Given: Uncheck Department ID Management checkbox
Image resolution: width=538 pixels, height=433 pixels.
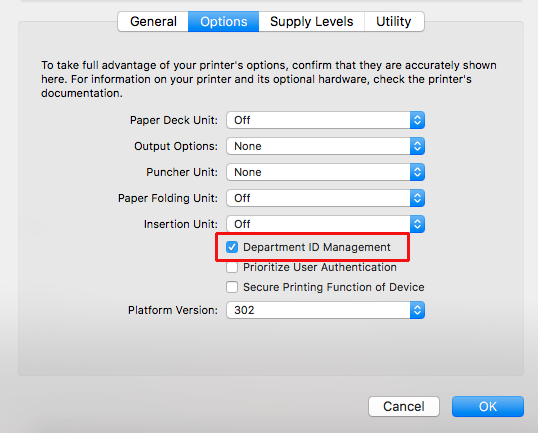Looking at the screenshot, I should [232, 247].
